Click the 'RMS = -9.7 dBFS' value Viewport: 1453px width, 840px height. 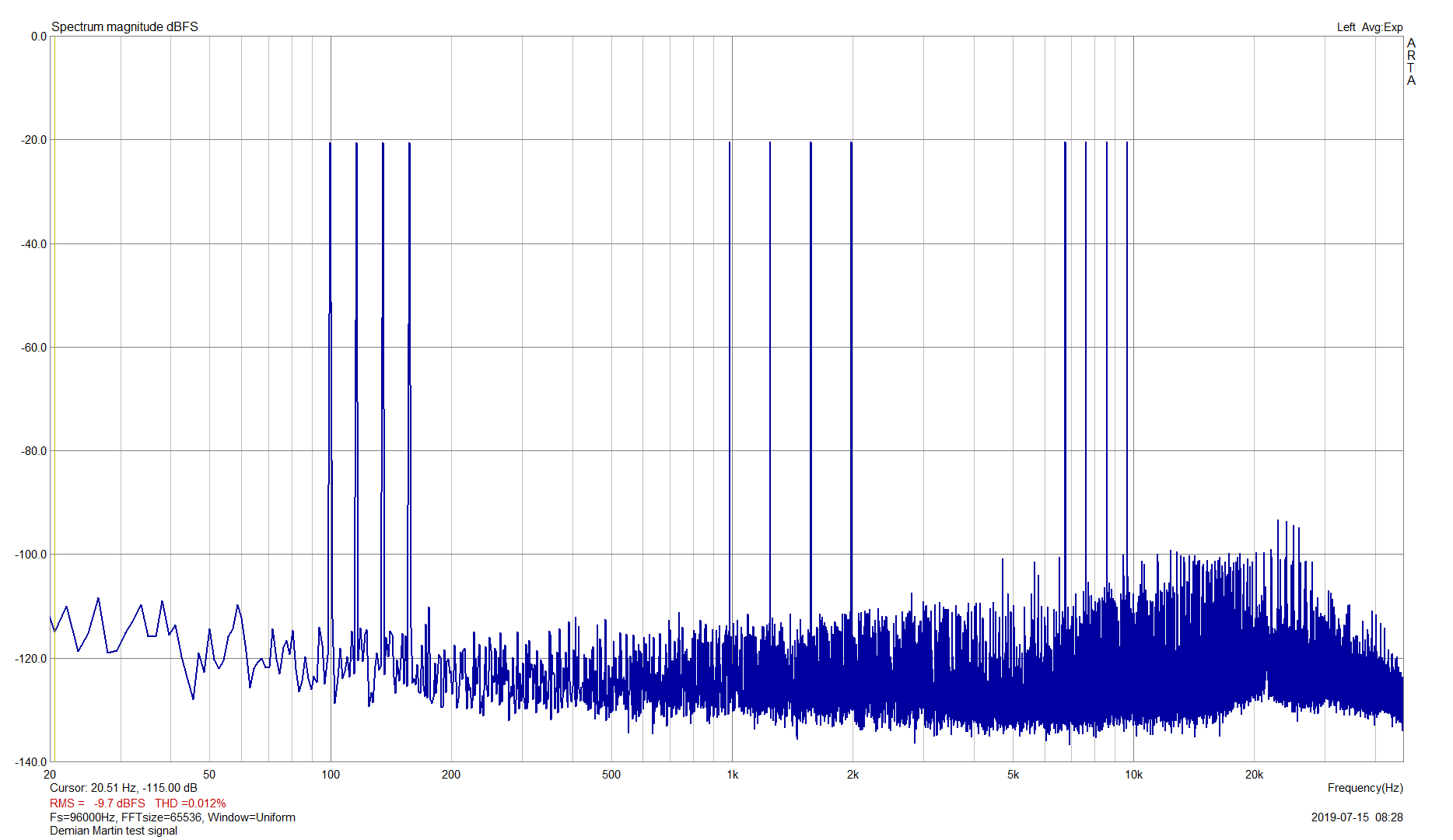(x=97, y=803)
